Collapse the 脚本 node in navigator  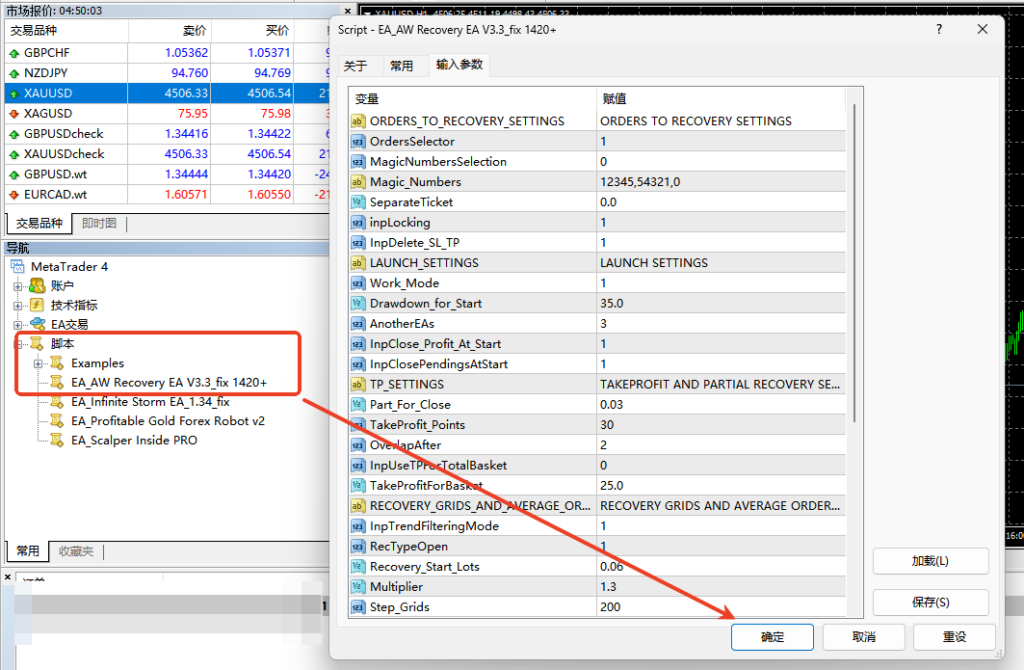[18, 344]
